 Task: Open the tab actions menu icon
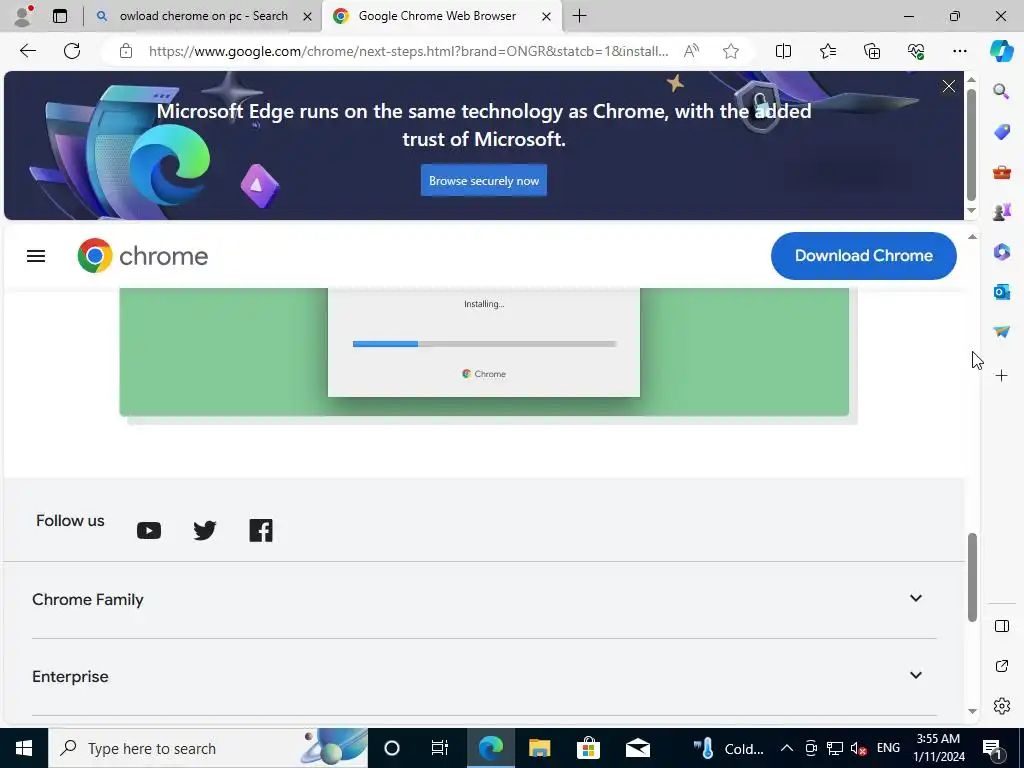coord(60,16)
